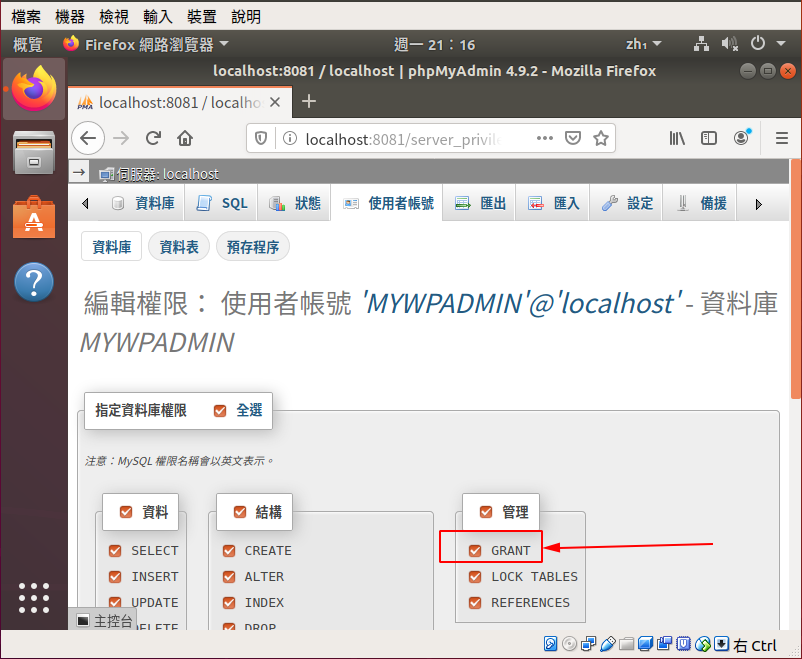
Task: Save page to Pocket
Action: coord(573,138)
